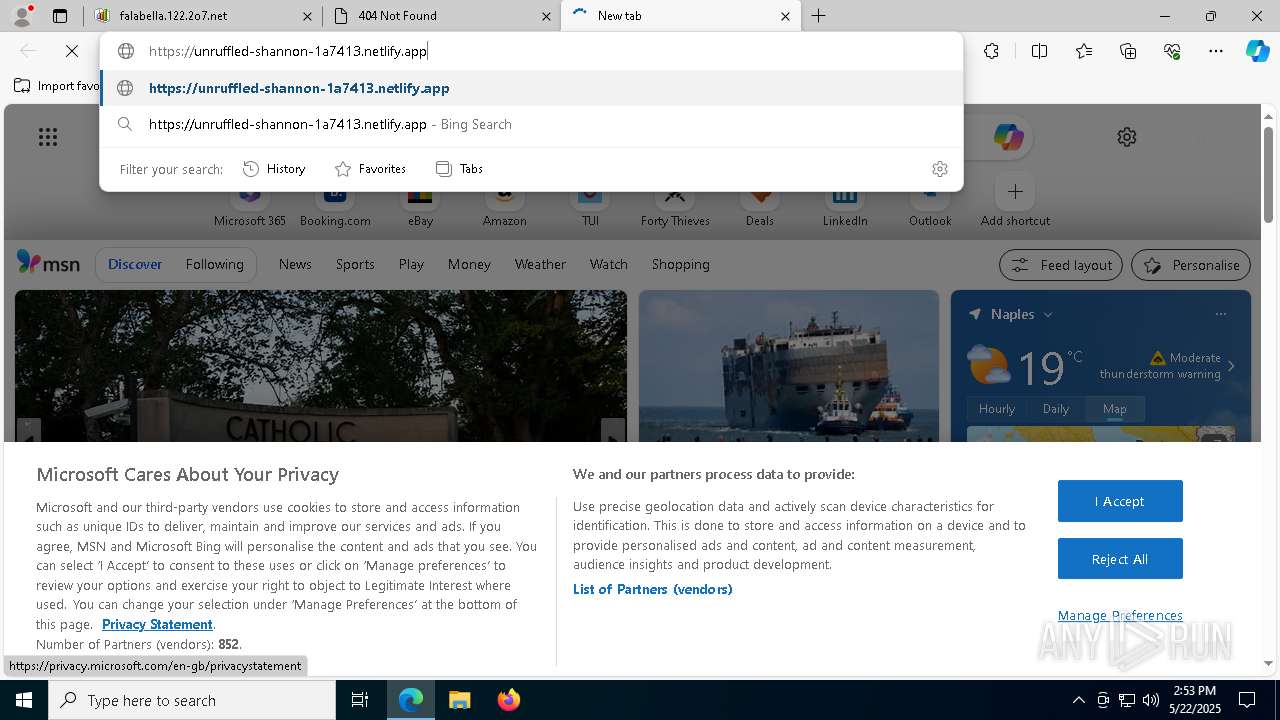
Task: Click in the address bar URL field
Action: click(x=531, y=51)
